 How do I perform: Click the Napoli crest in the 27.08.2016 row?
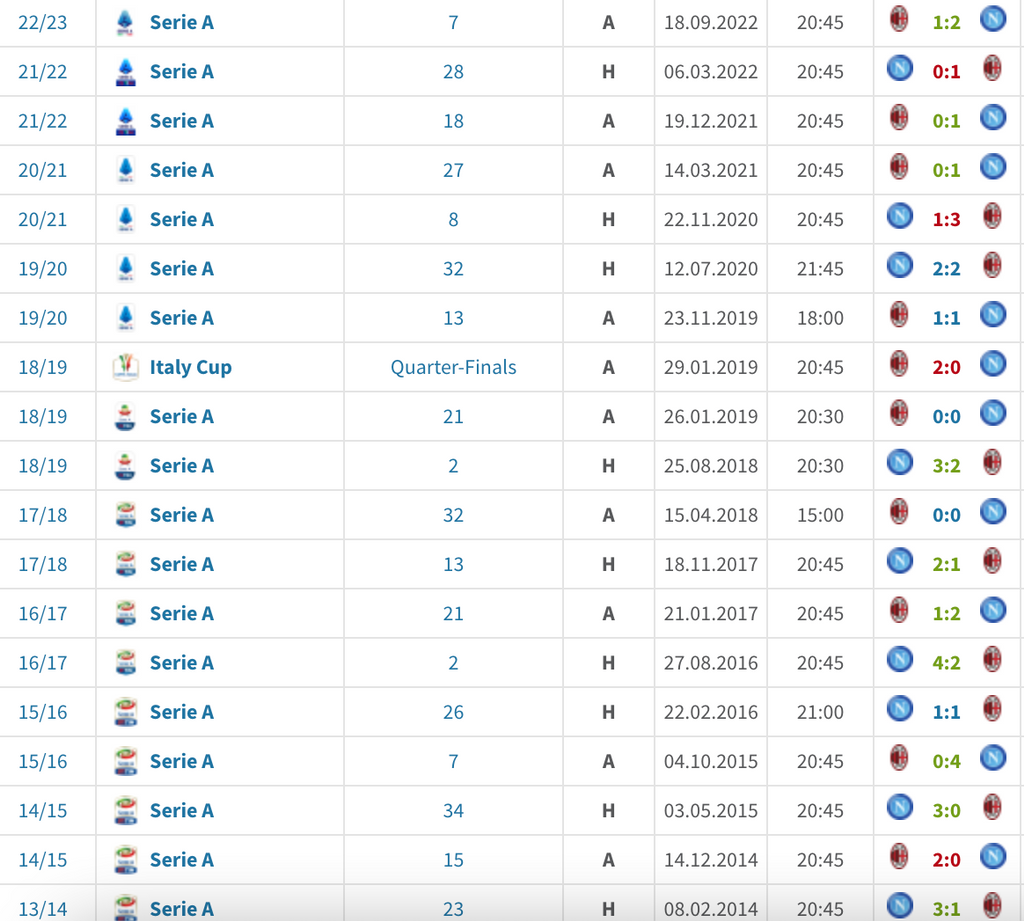[x=899, y=659]
